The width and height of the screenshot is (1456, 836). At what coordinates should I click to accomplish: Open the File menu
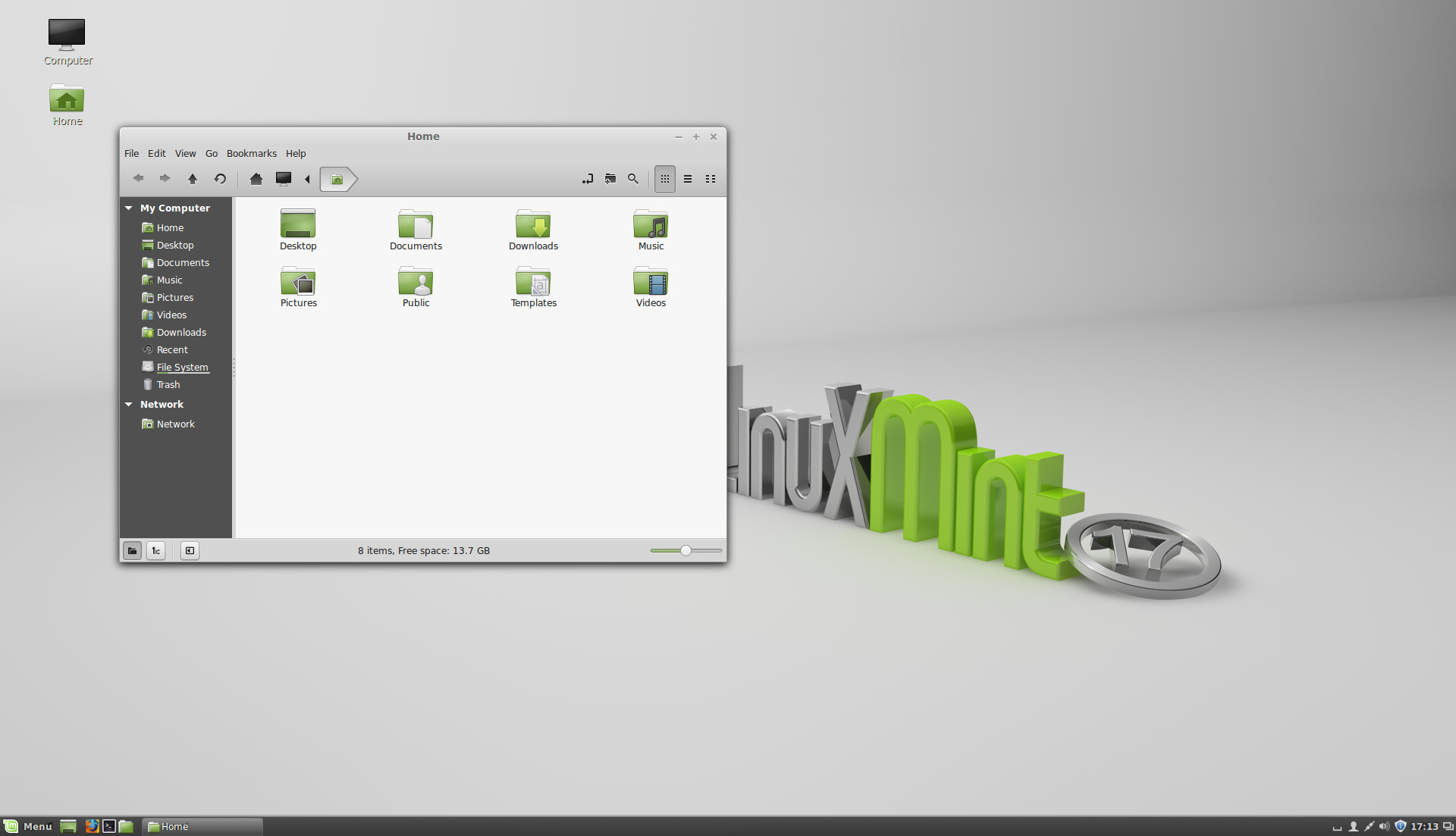[x=132, y=153]
